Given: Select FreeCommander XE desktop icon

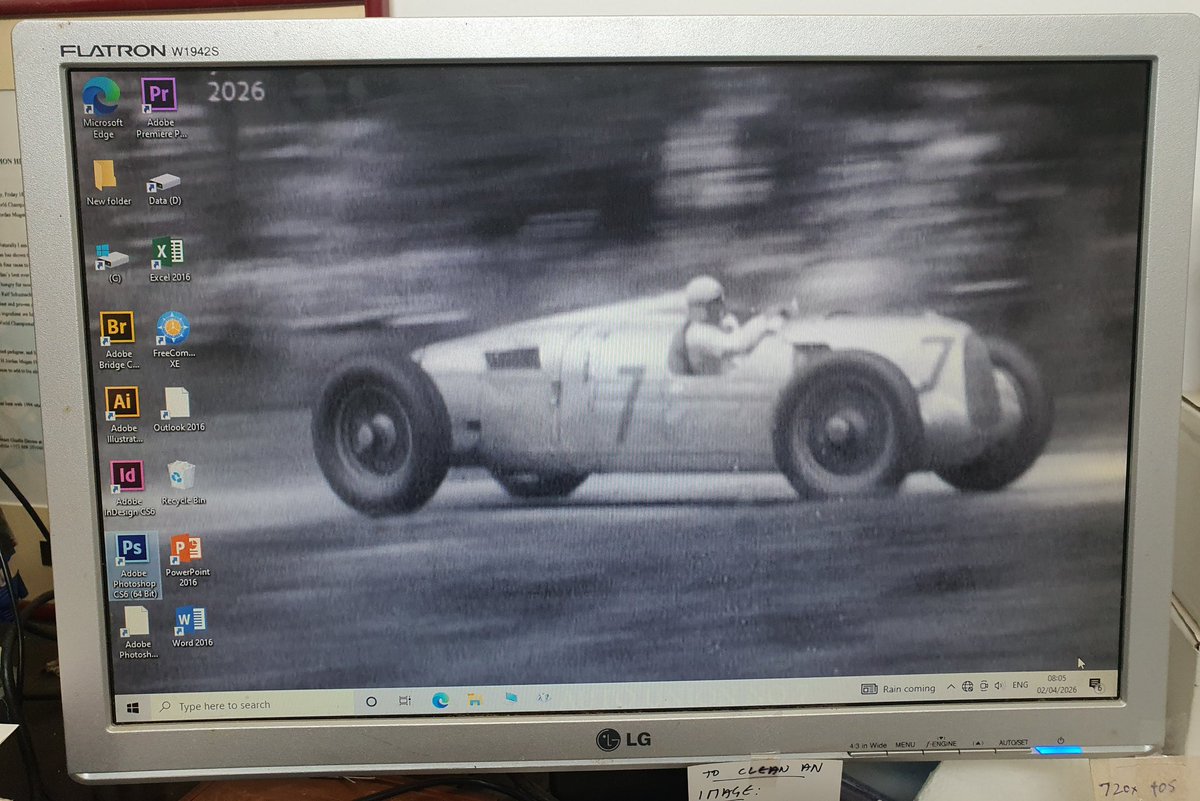Looking at the screenshot, I should (174, 340).
